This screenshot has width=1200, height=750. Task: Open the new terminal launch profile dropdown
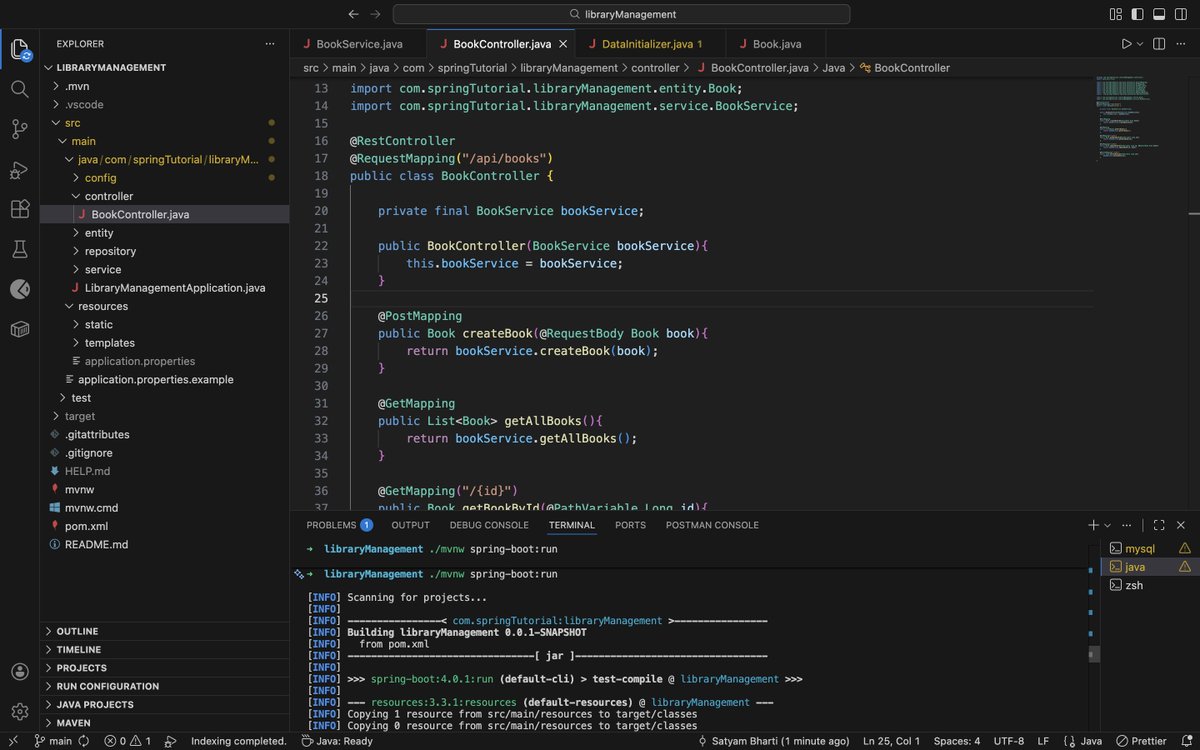[x=1107, y=525]
